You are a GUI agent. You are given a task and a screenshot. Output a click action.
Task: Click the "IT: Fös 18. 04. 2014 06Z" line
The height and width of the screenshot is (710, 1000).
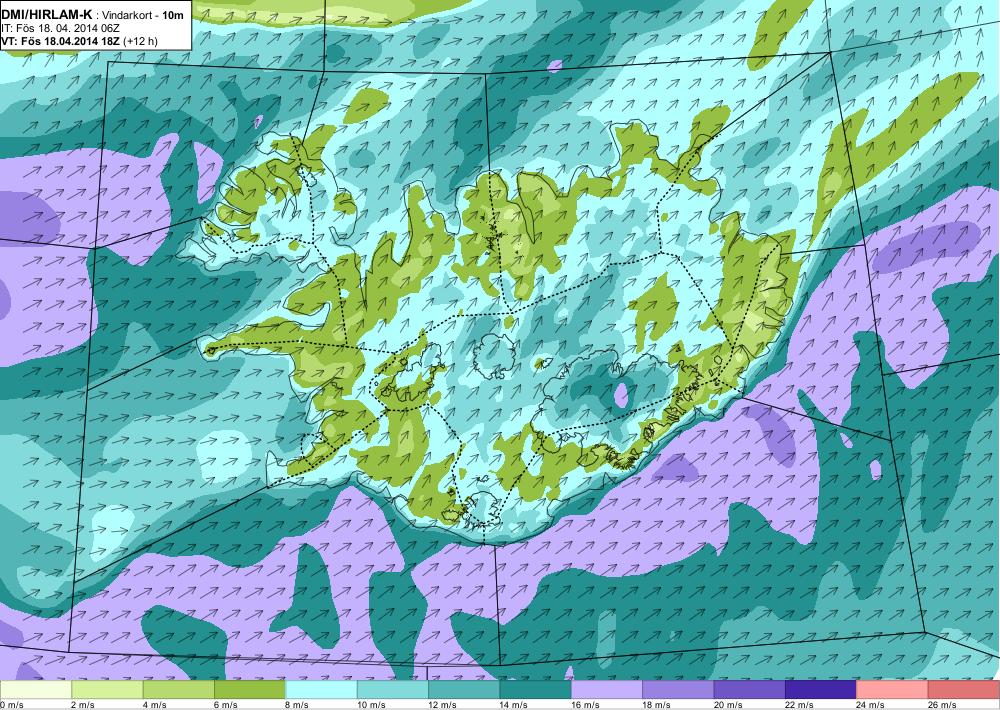tap(60, 28)
